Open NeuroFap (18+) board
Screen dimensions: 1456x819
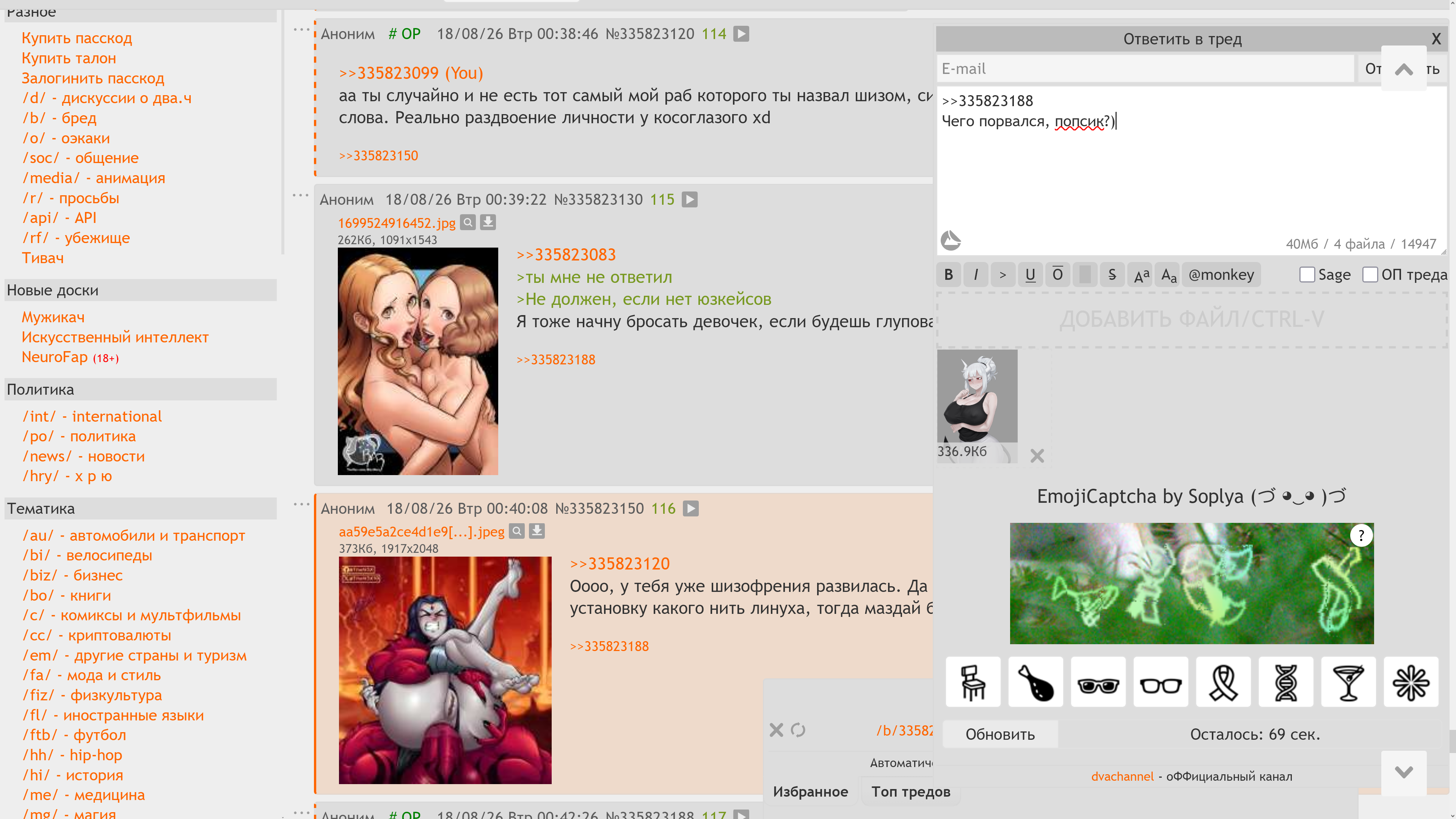(x=70, y=357)
